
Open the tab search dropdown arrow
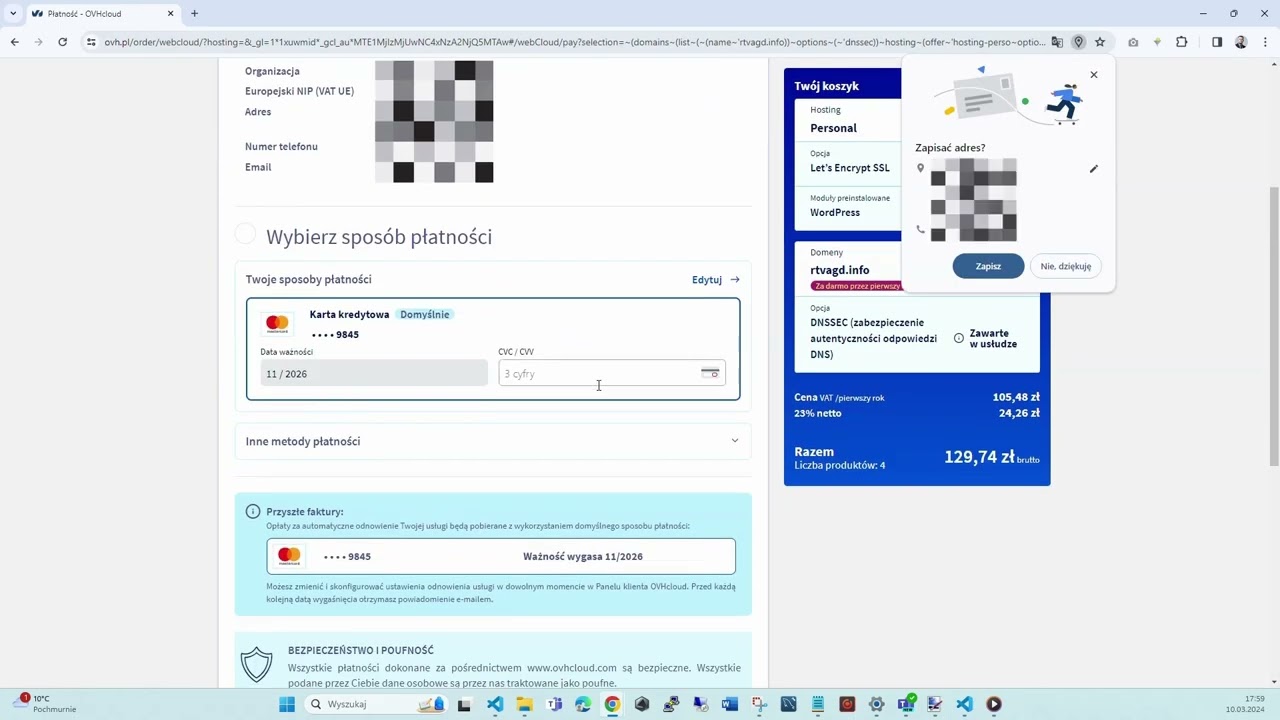pos(13,13)
